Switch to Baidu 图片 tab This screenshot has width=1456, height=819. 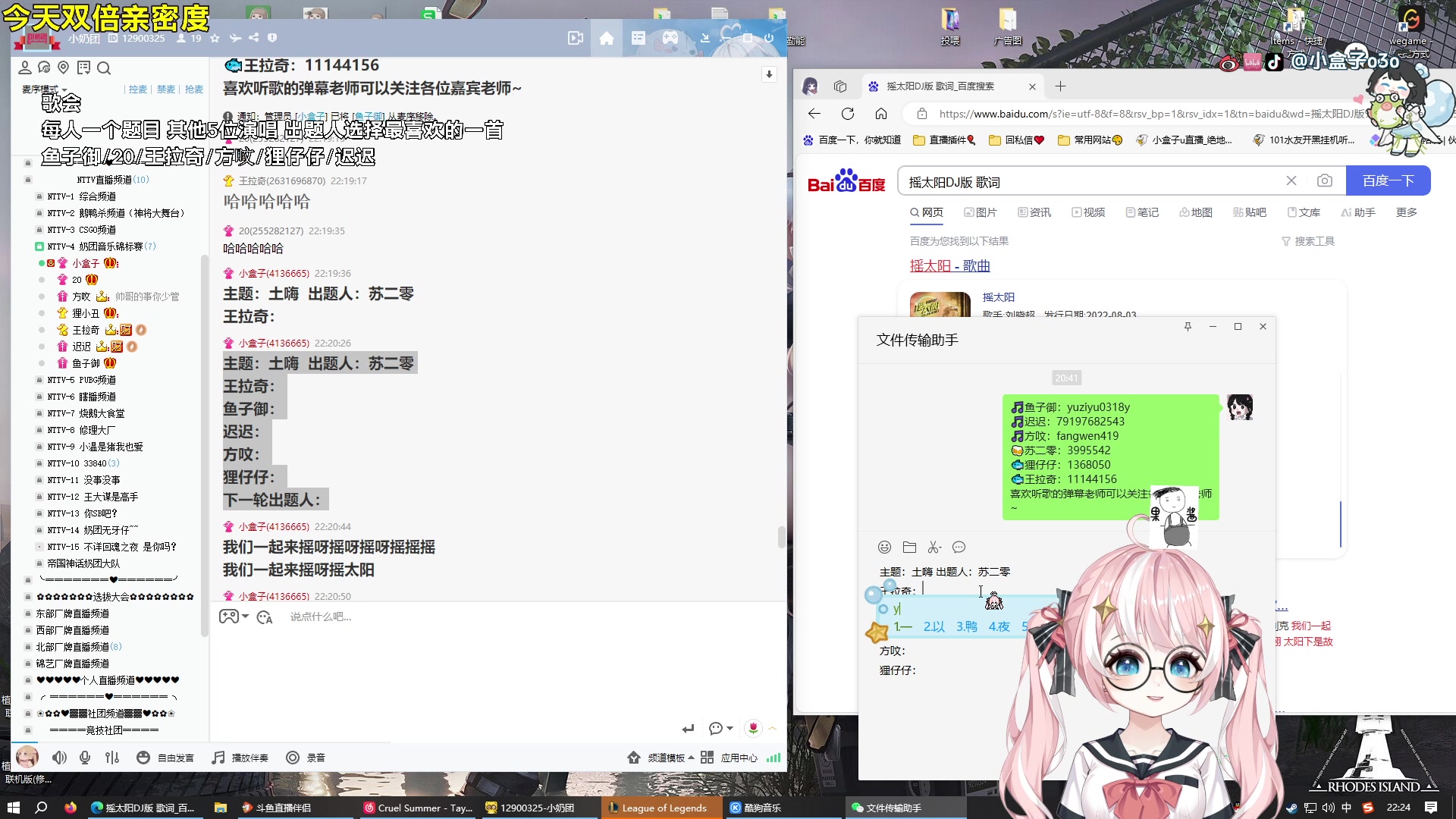pyautogui.click(x=980, y=212)
